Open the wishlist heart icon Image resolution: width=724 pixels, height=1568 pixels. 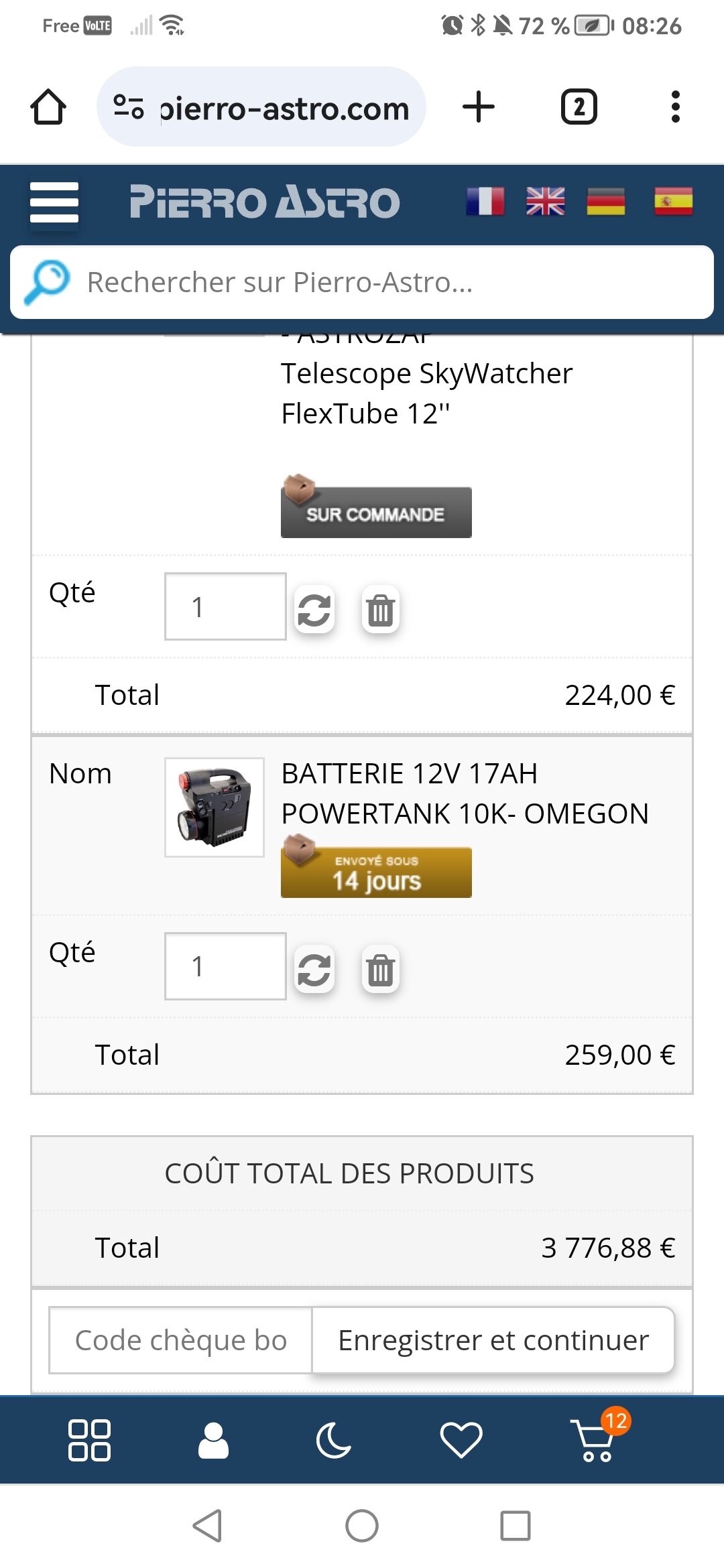click(461, 1439)
